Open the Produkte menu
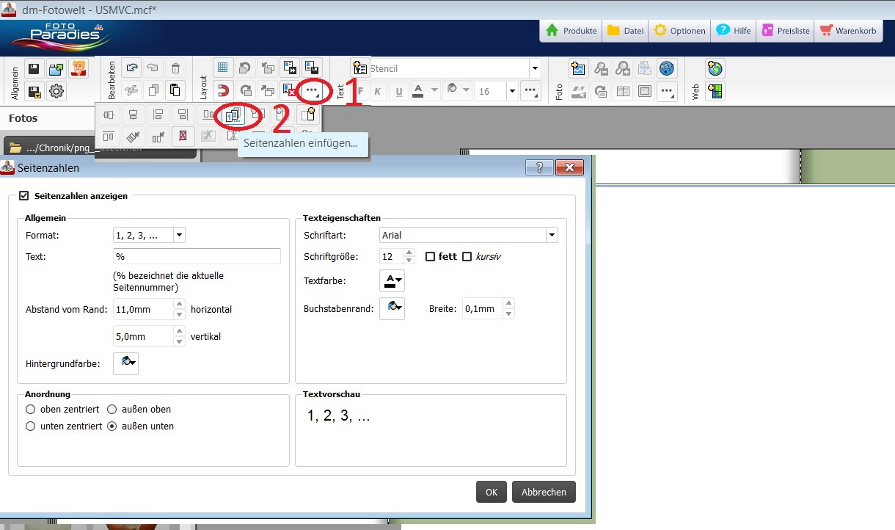 click(x=572, y=30)
